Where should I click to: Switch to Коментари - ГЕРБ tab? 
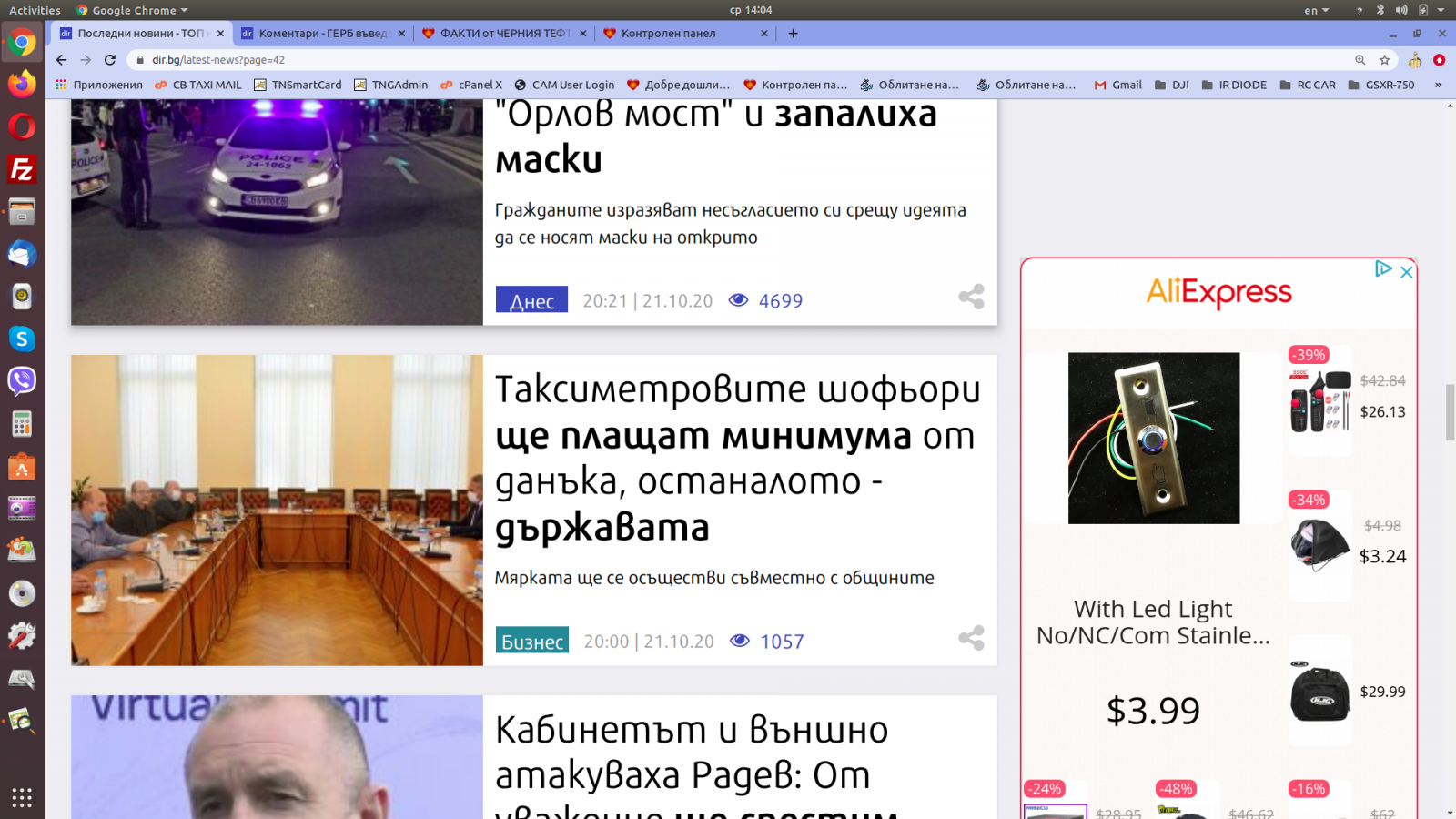point(323,34)
